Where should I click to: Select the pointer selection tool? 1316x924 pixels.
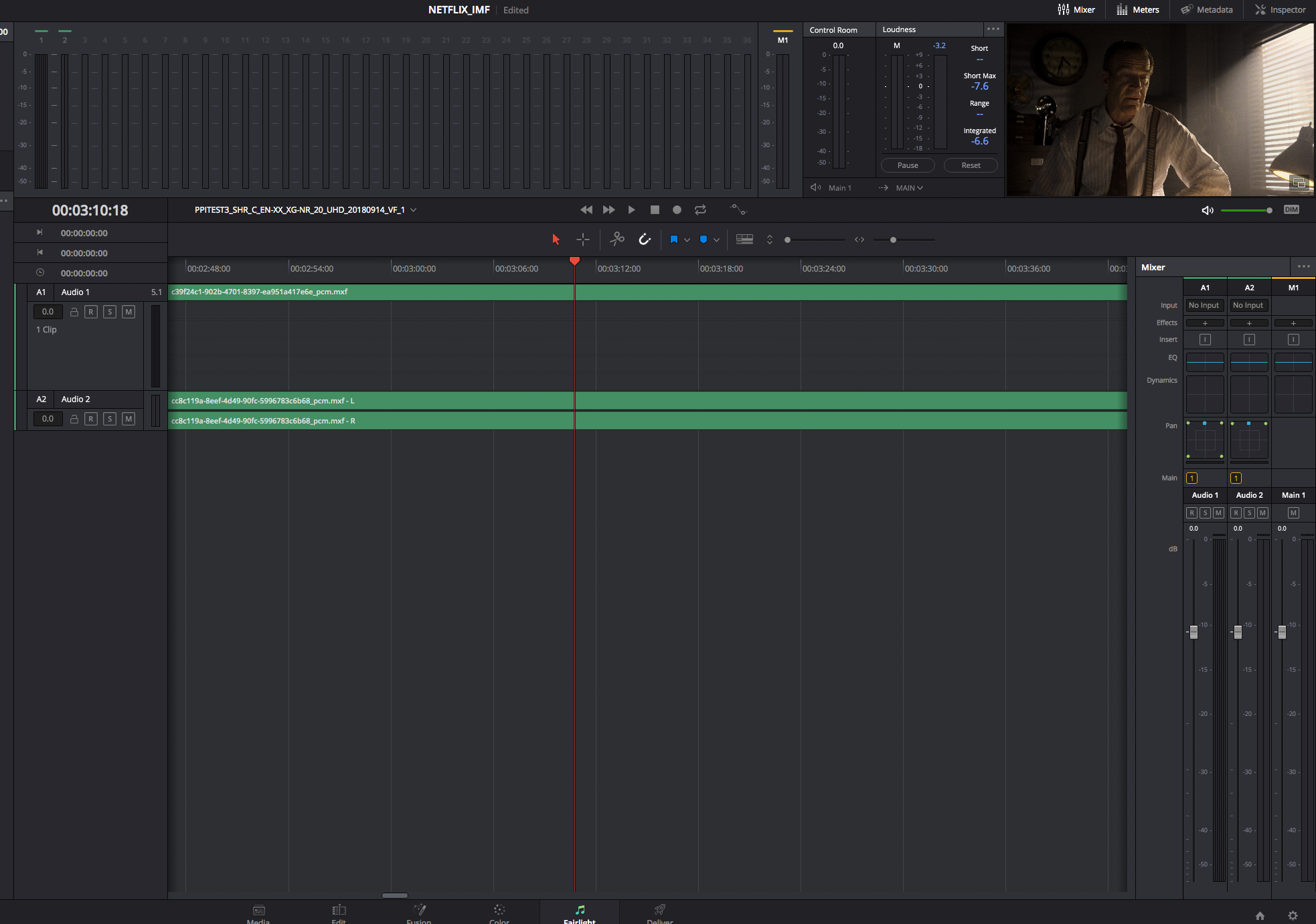tap(556, 240)
